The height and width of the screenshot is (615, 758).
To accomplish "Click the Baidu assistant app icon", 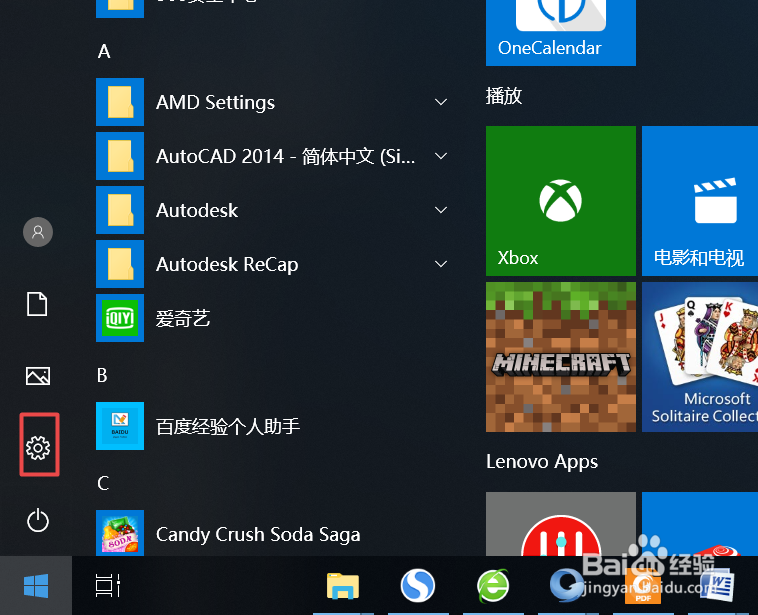I will pyautogui.click(x=120, y=426).
